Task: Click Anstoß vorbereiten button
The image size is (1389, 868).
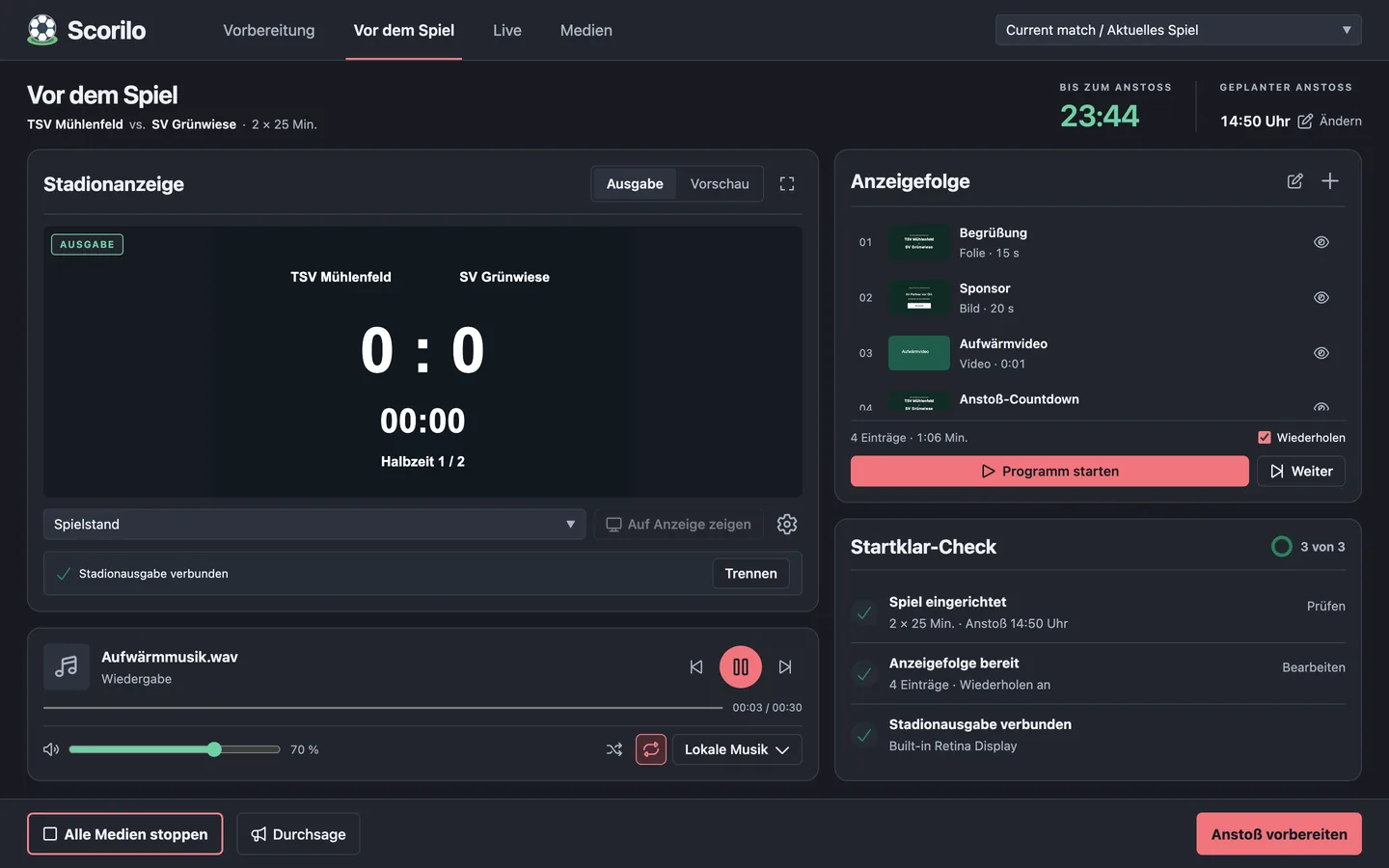Action: (1279, 834)
